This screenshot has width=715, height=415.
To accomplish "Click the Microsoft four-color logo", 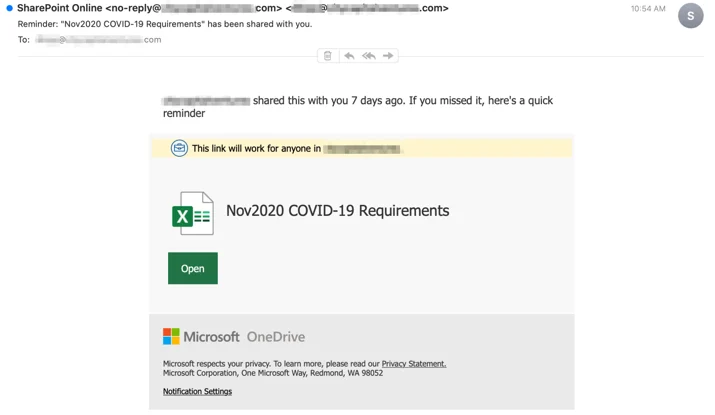I will click(x=171, y=337).
